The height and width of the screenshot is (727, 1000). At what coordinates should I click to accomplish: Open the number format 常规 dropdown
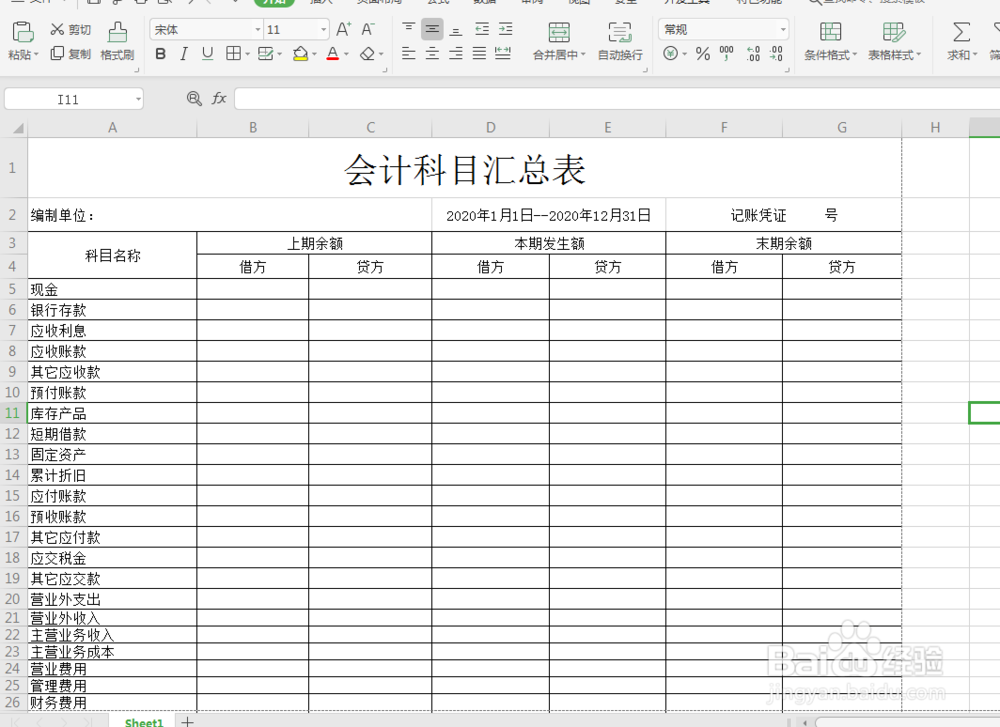pos(783,29)
